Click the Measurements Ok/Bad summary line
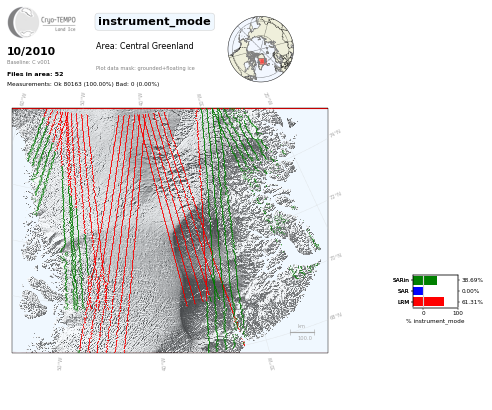Screen dimensions: 492x410 (x=83, y=84)
